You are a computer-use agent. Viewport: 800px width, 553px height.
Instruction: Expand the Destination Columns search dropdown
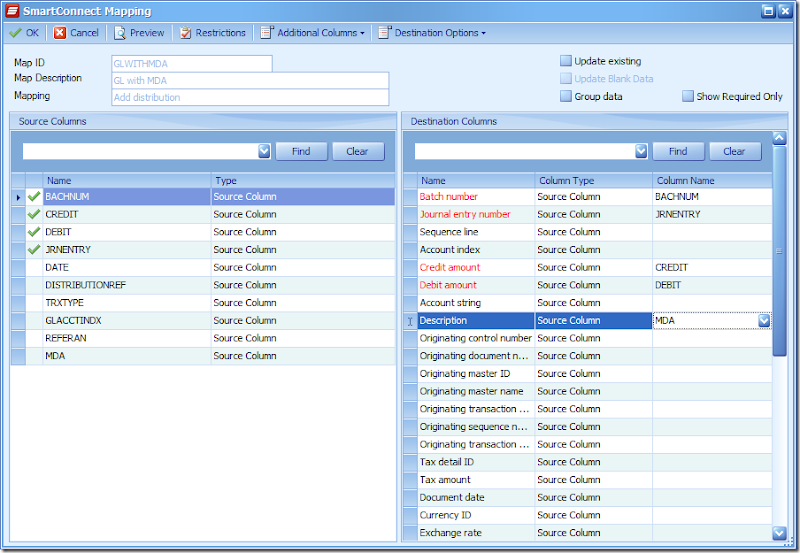[641, 151]
